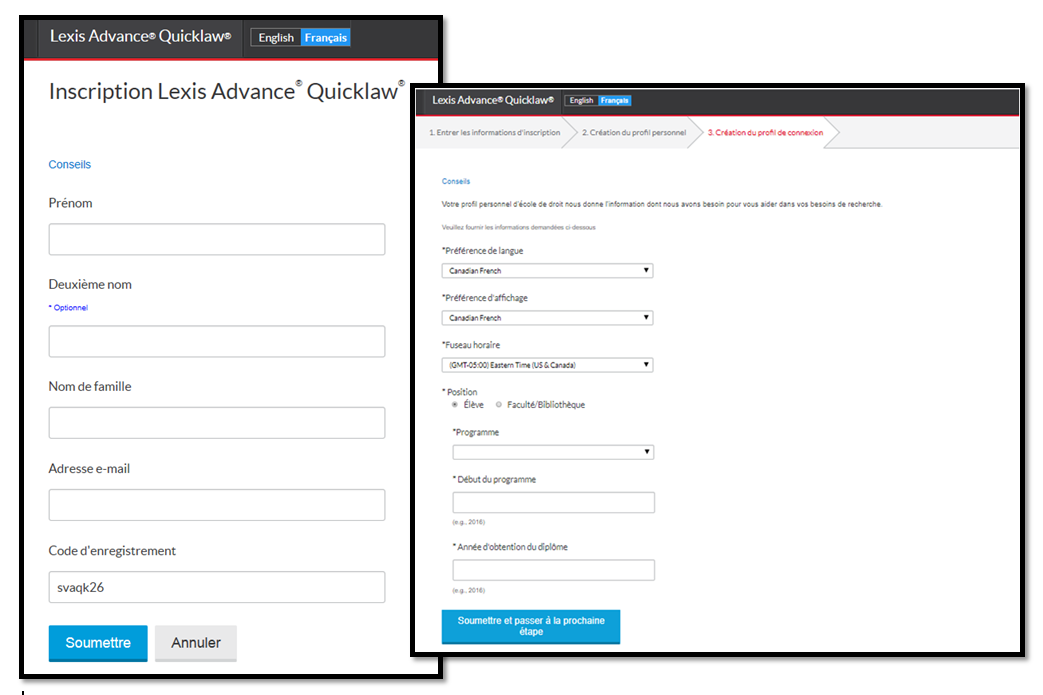Expand the empty Programme dropdown

coord(553,452)
